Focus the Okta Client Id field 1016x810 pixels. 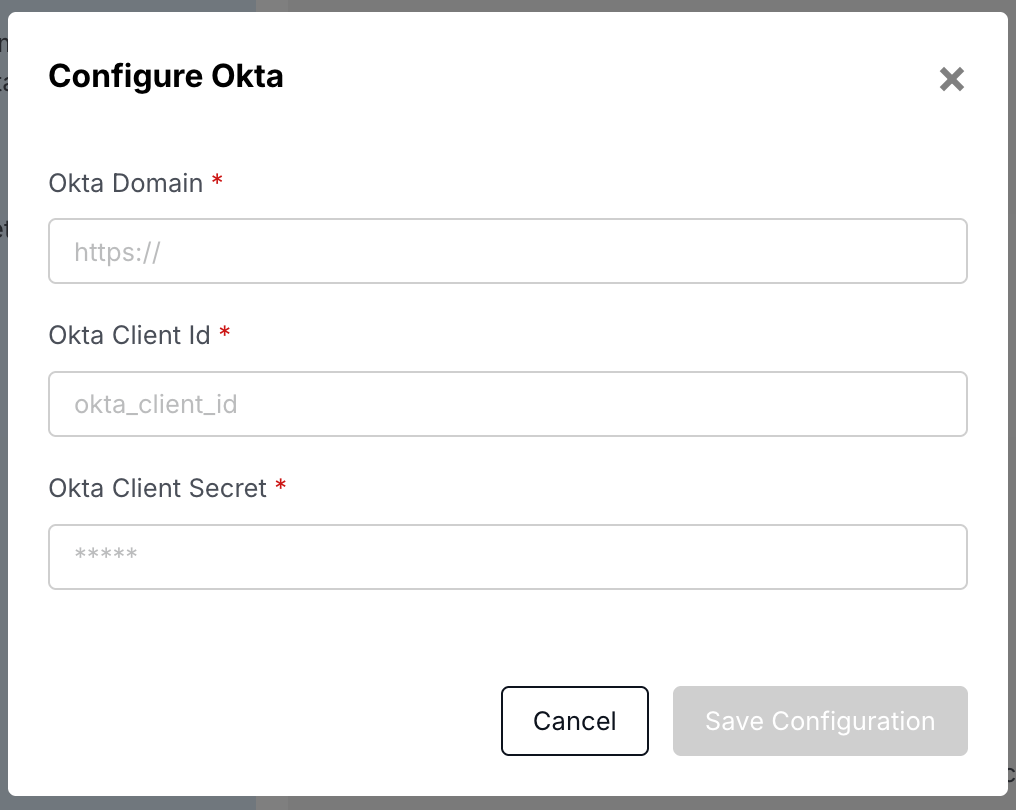click(x=507, y=404)
